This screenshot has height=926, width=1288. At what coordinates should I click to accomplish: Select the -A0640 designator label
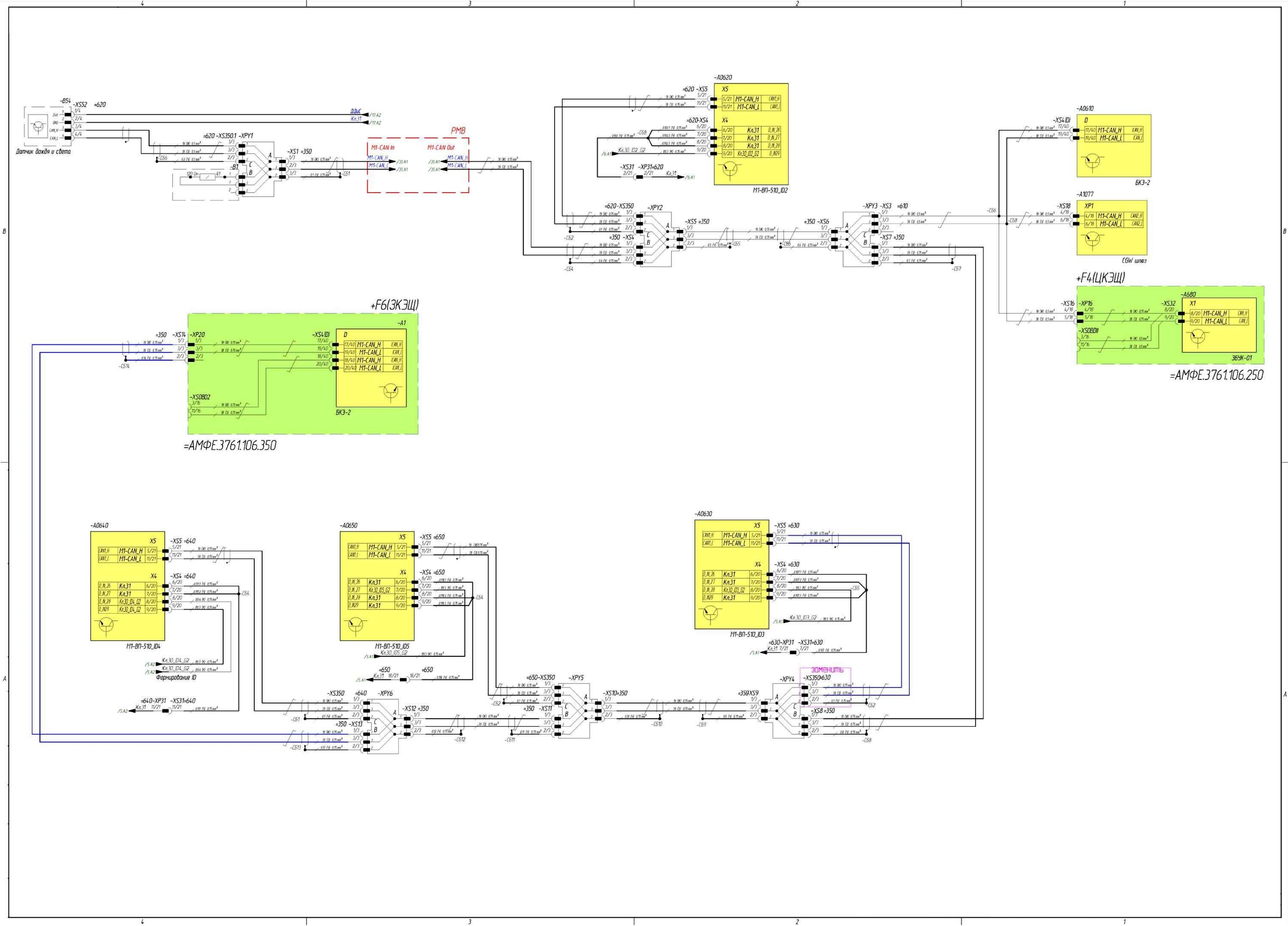click(x=99, y=526)
